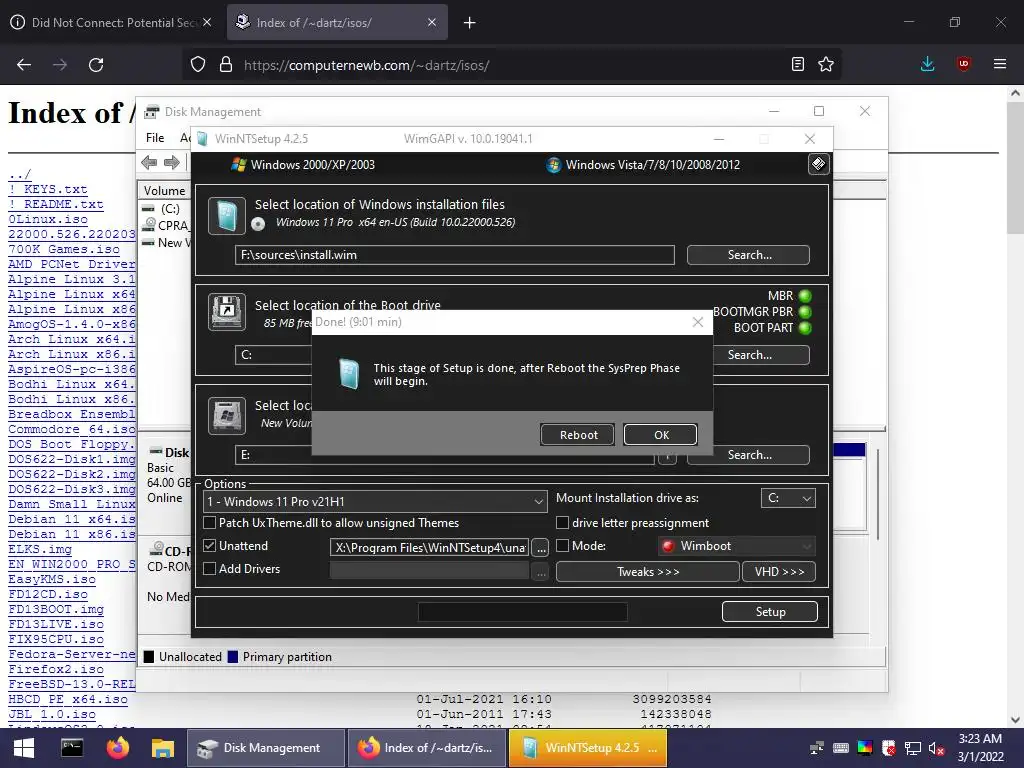Click the installation drive icon
This screenshot has width=1024, height=768.
click(227, 415)
